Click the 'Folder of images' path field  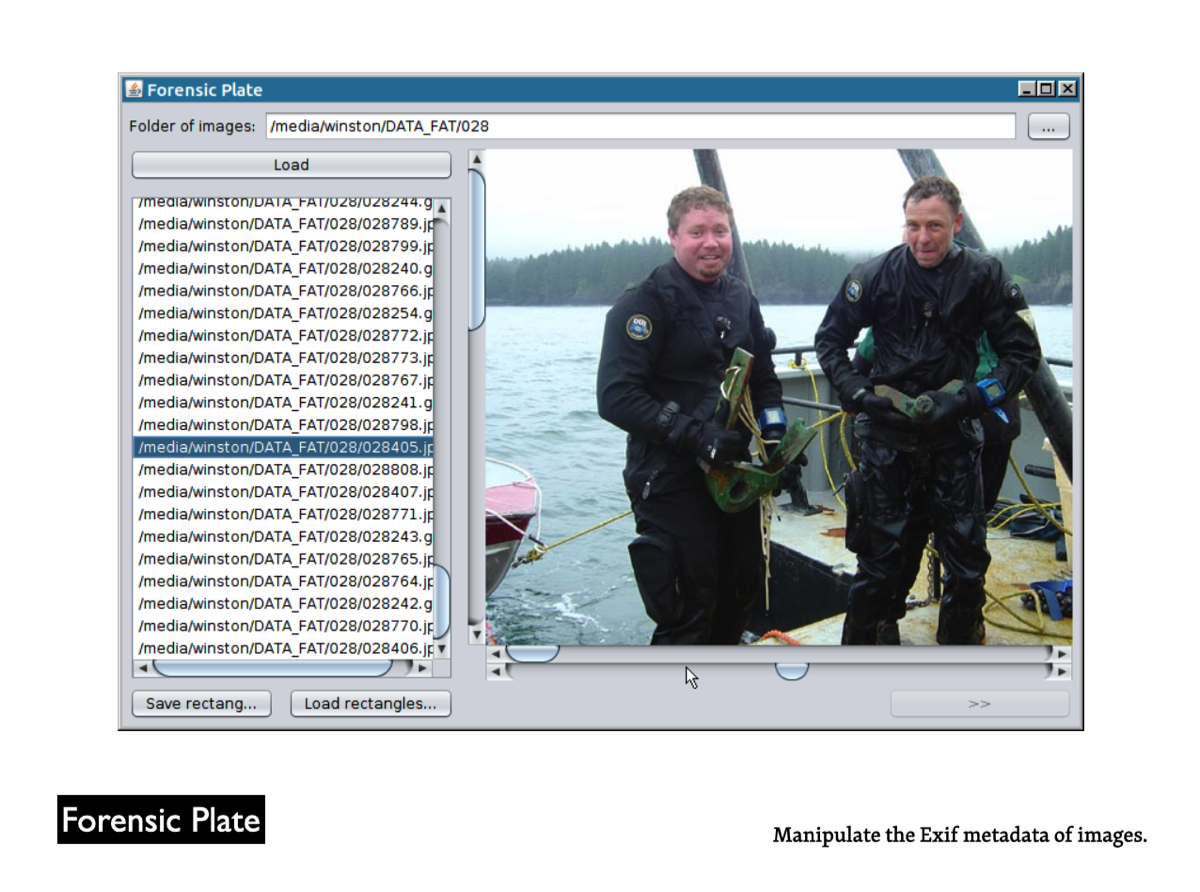click(x=640, y=127)
